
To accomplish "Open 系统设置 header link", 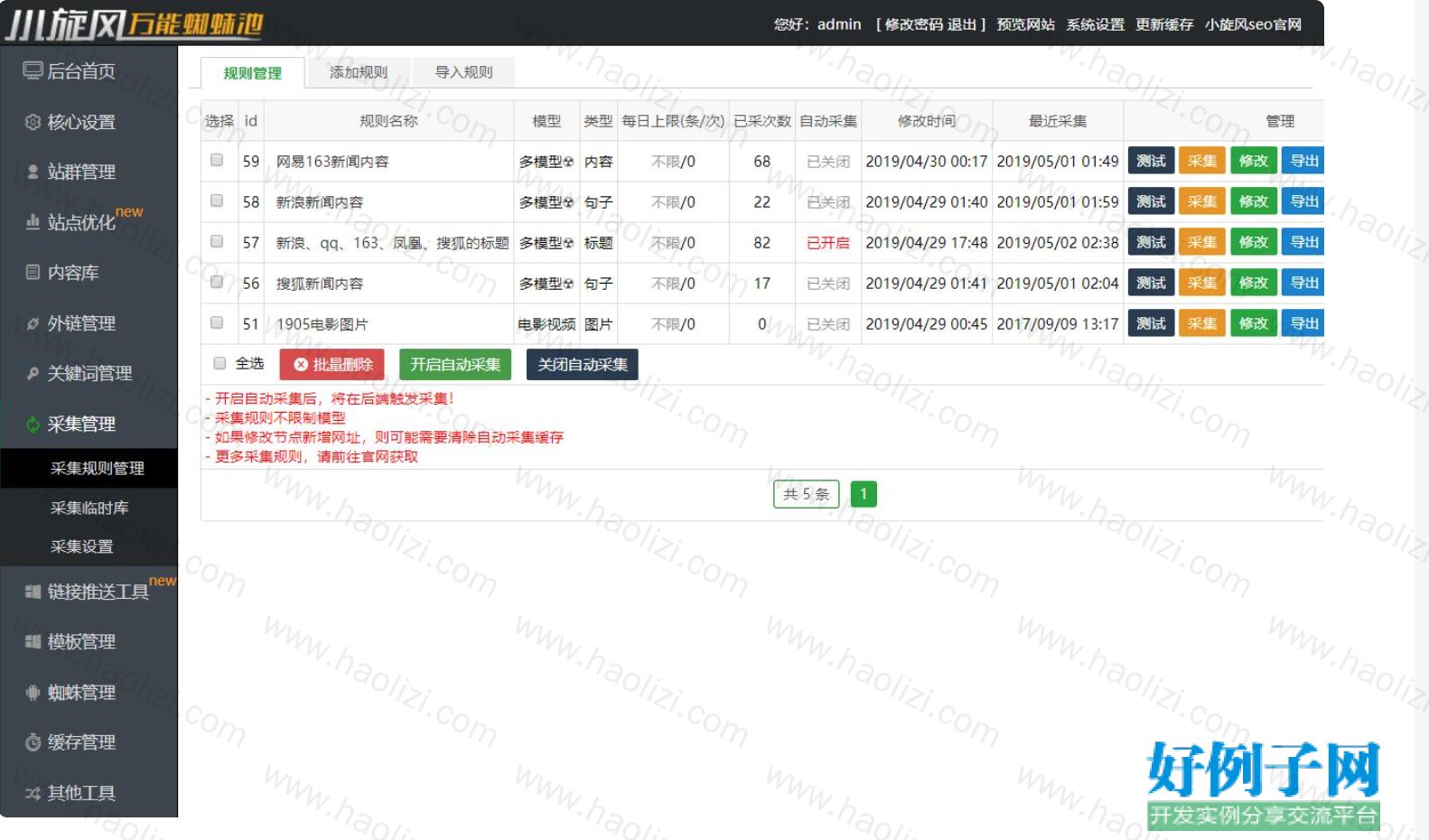I will pyautogui.click(x=1095, y=24).
